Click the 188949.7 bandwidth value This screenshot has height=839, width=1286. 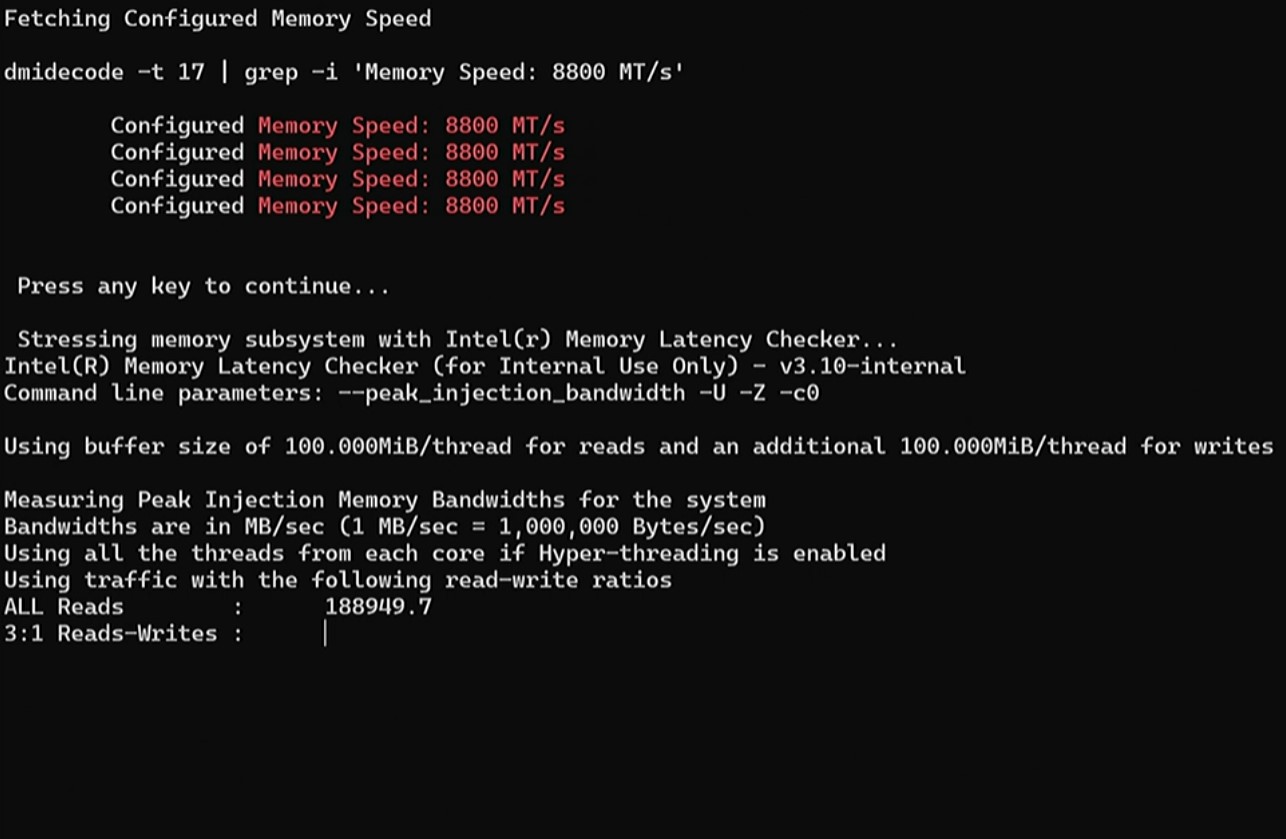[x=378, y=607]
